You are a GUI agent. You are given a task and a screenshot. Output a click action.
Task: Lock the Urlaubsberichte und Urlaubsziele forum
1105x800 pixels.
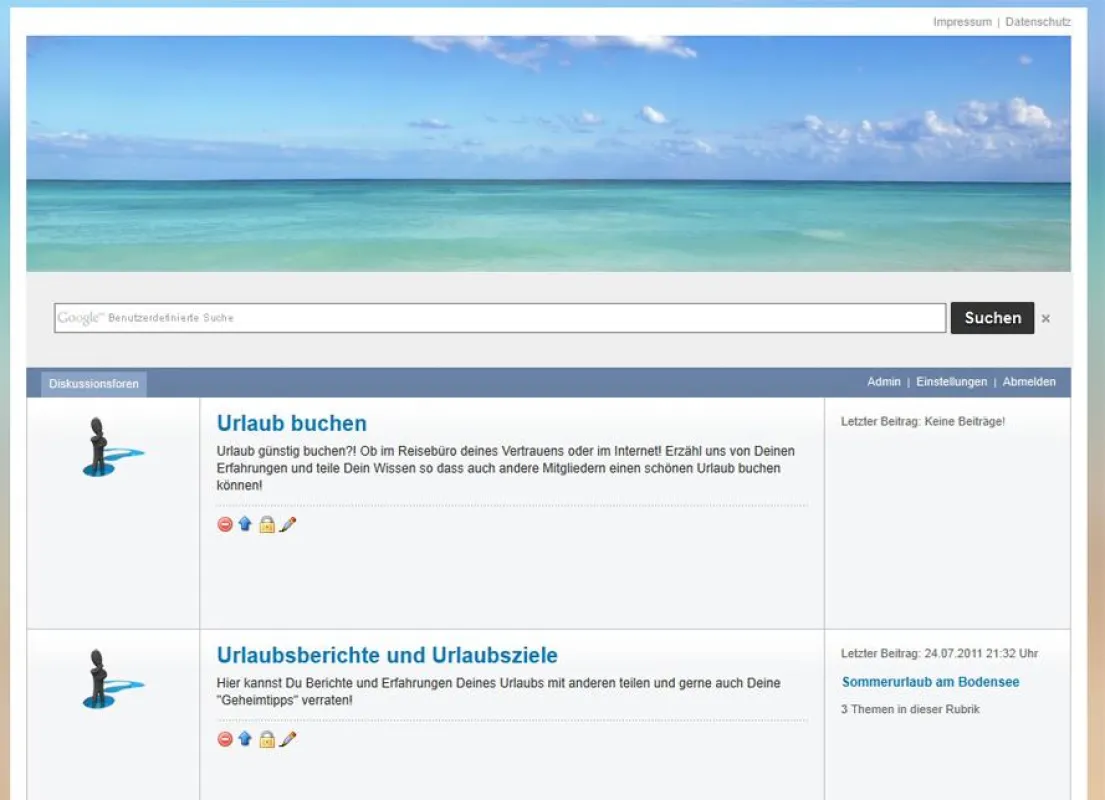point(266,739)
